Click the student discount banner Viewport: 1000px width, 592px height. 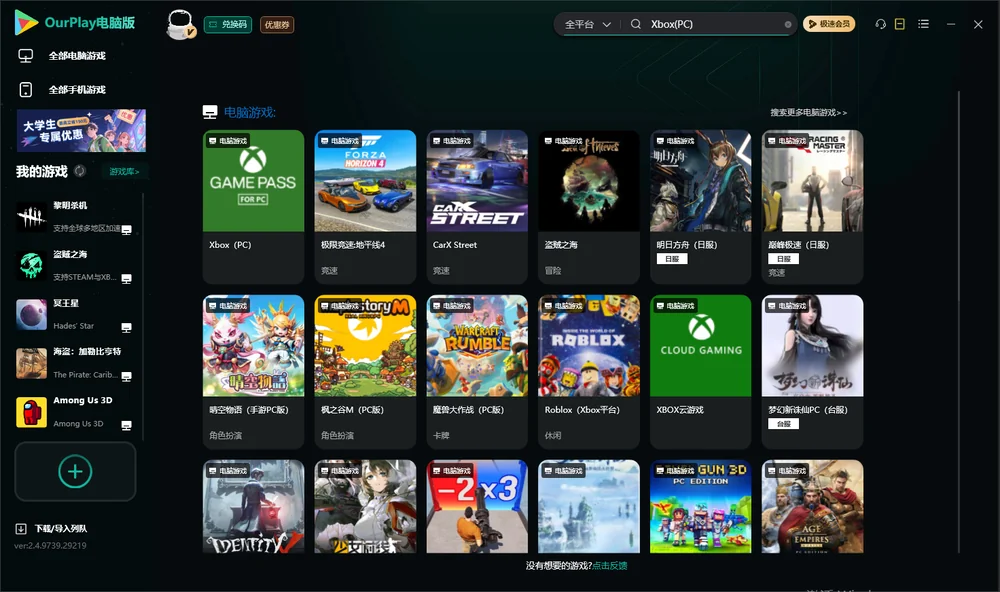(81, 130)
